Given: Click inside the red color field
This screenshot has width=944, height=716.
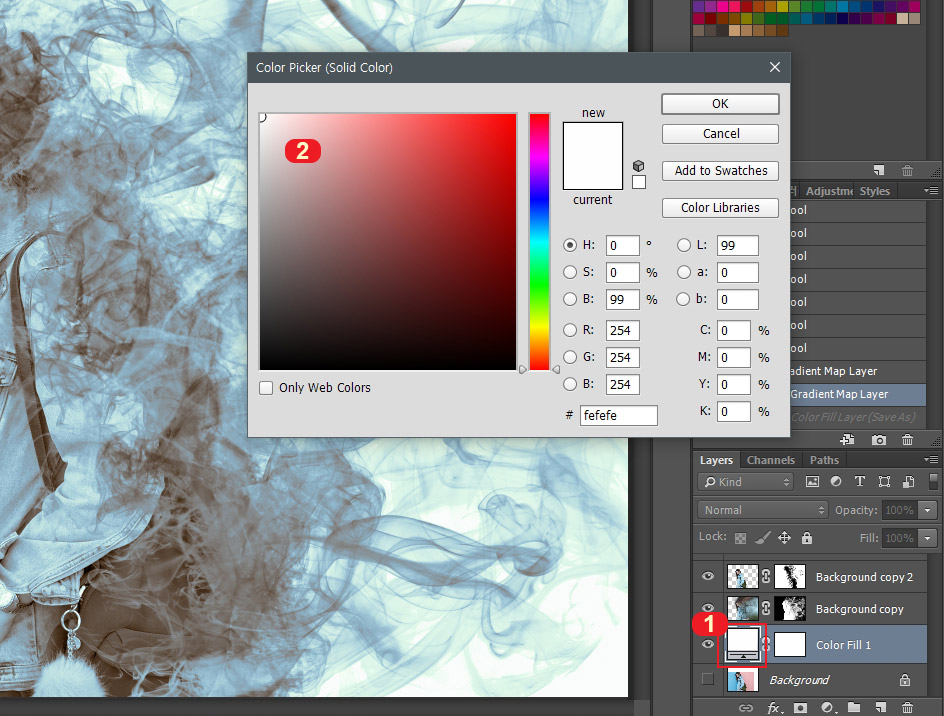Looking at the screenshot, I should tap(388, 241).
